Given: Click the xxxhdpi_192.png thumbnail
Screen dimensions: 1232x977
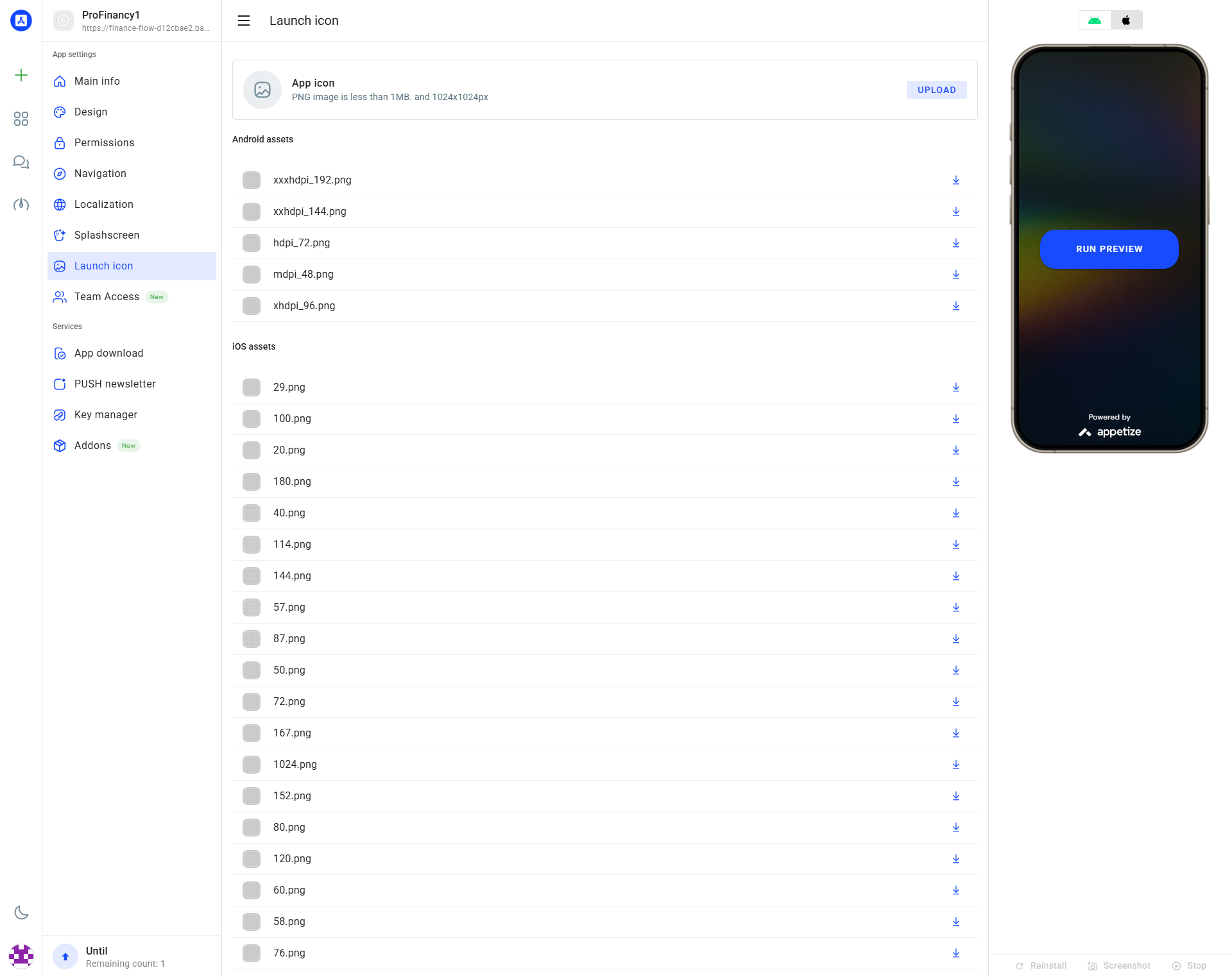Looking at the screenshot, I should [252, 180].
